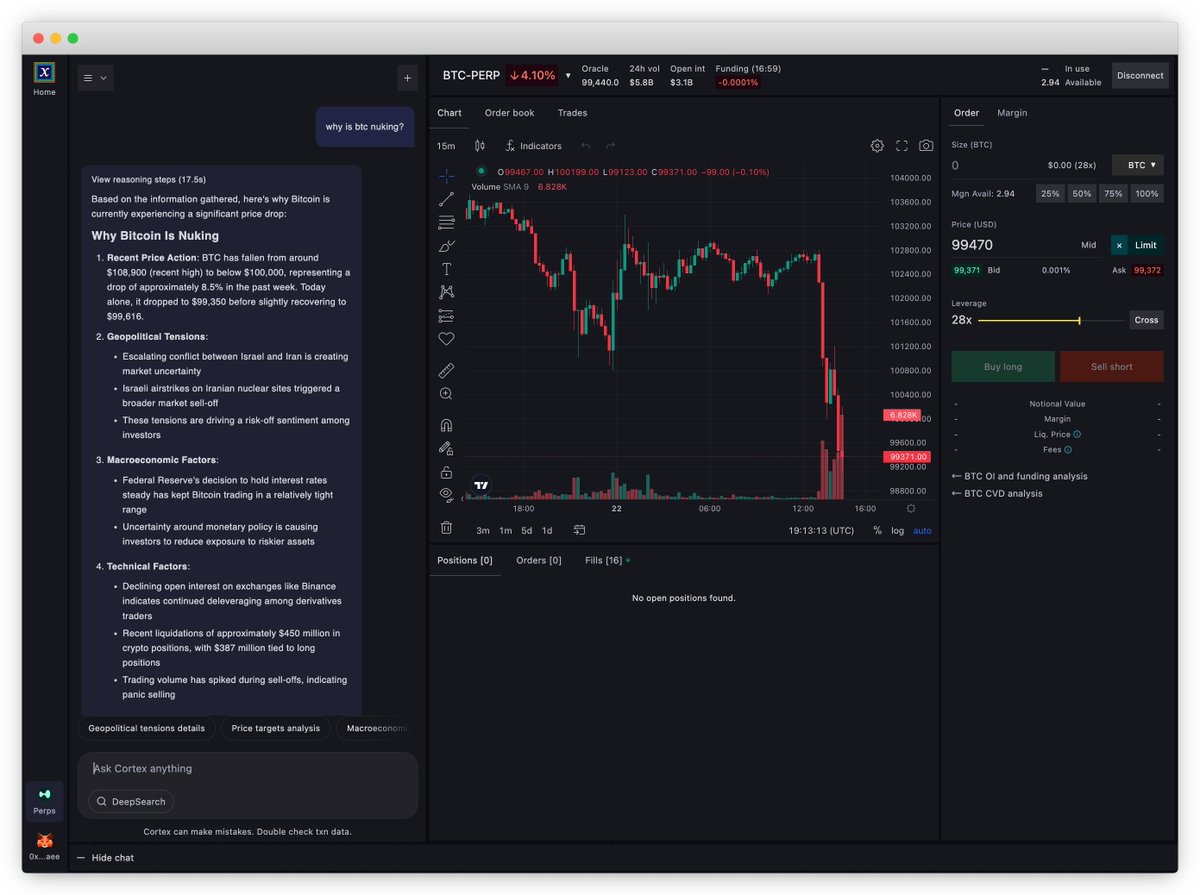Open the forecasting and measurement tools
Screen dimensions: 1200x895
[x=446, y=316]
